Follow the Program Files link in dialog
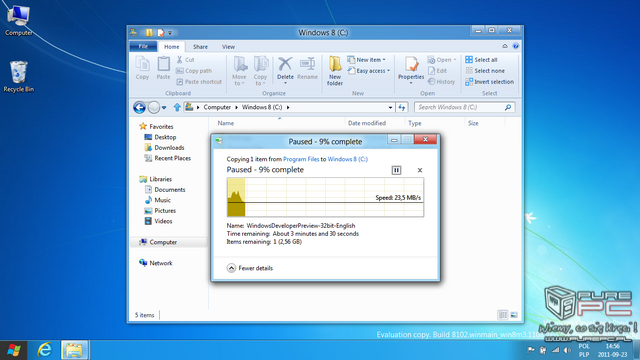 301,159
